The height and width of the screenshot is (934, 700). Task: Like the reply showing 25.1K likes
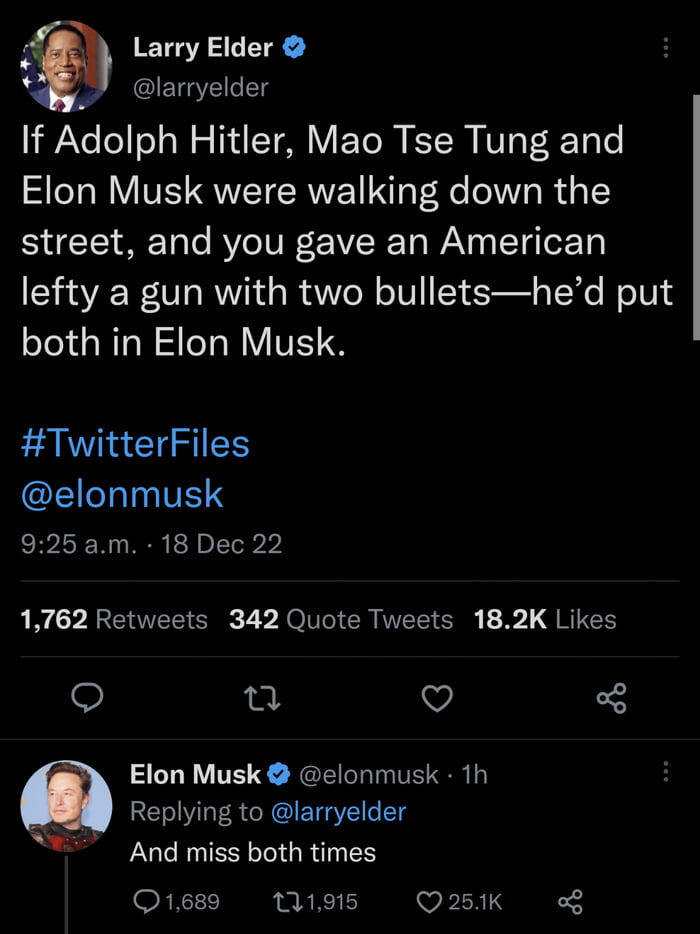[x=431, y=902]
